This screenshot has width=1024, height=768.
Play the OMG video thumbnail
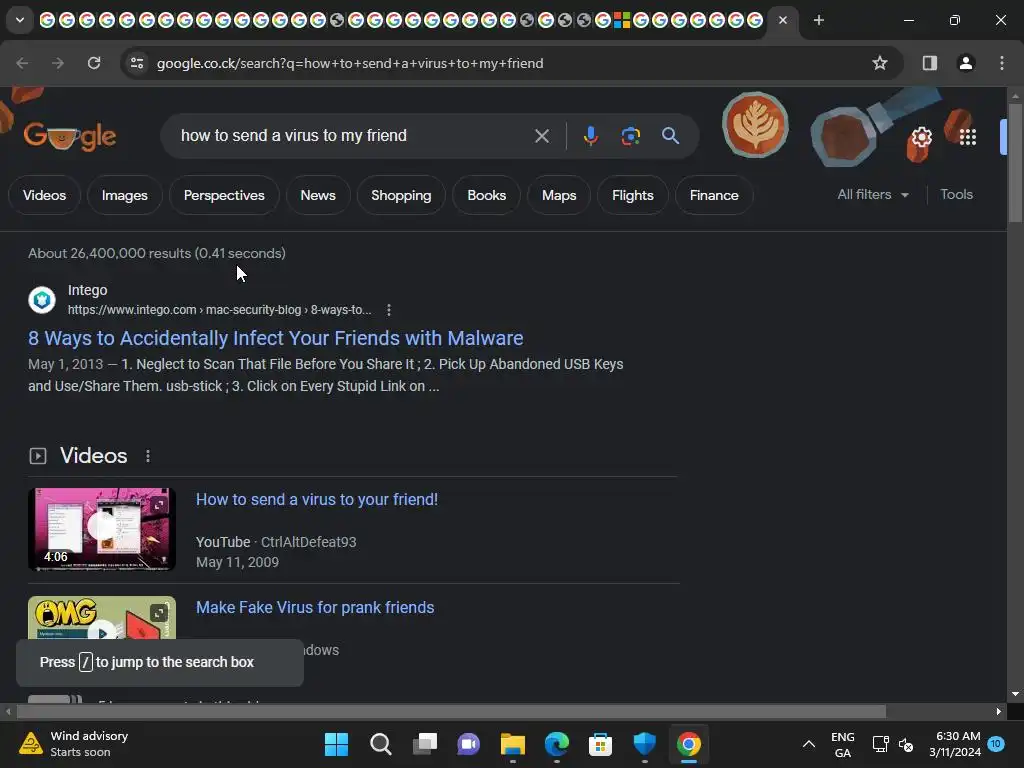102,617
